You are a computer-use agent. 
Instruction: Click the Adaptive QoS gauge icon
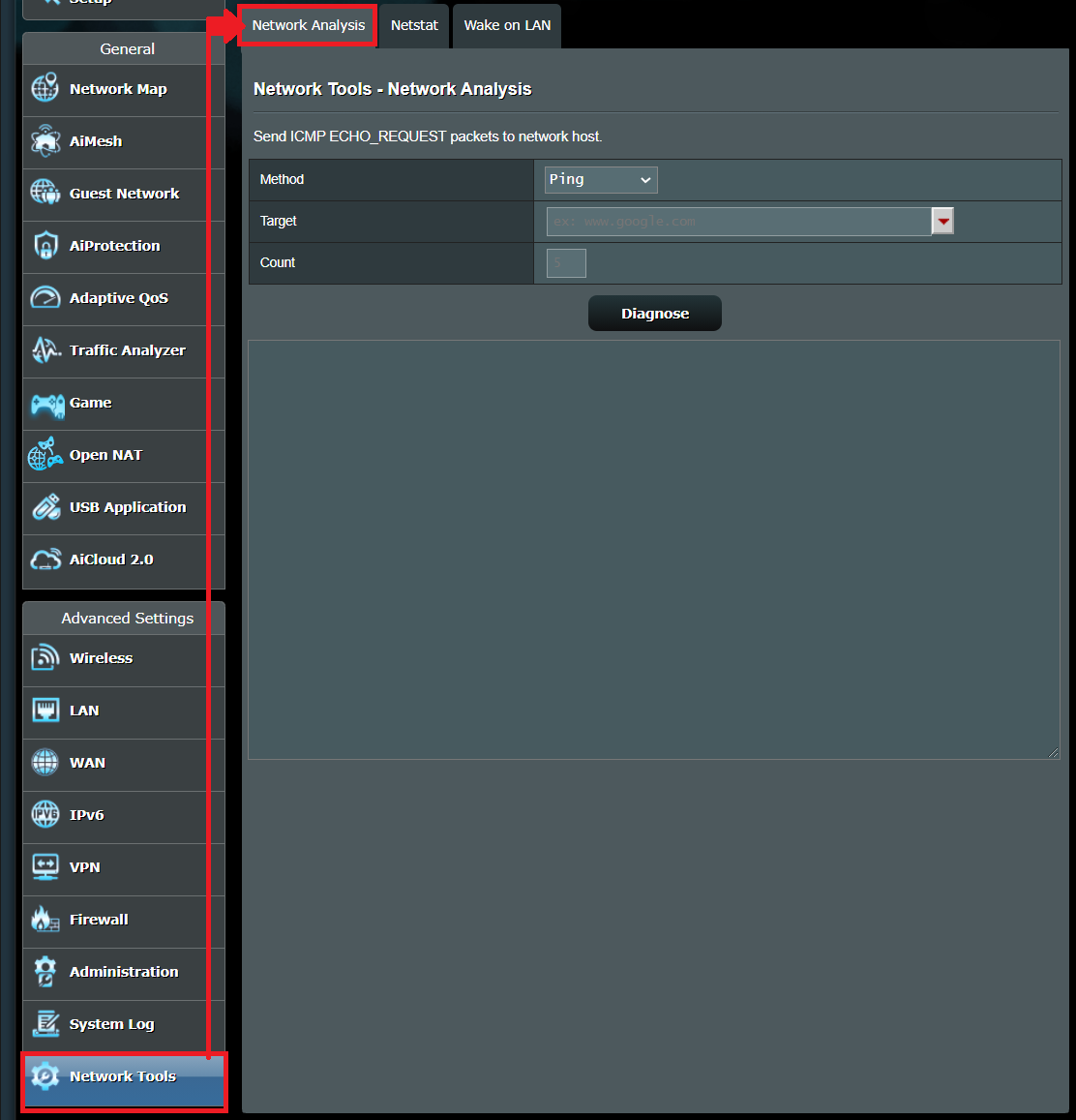45,298
